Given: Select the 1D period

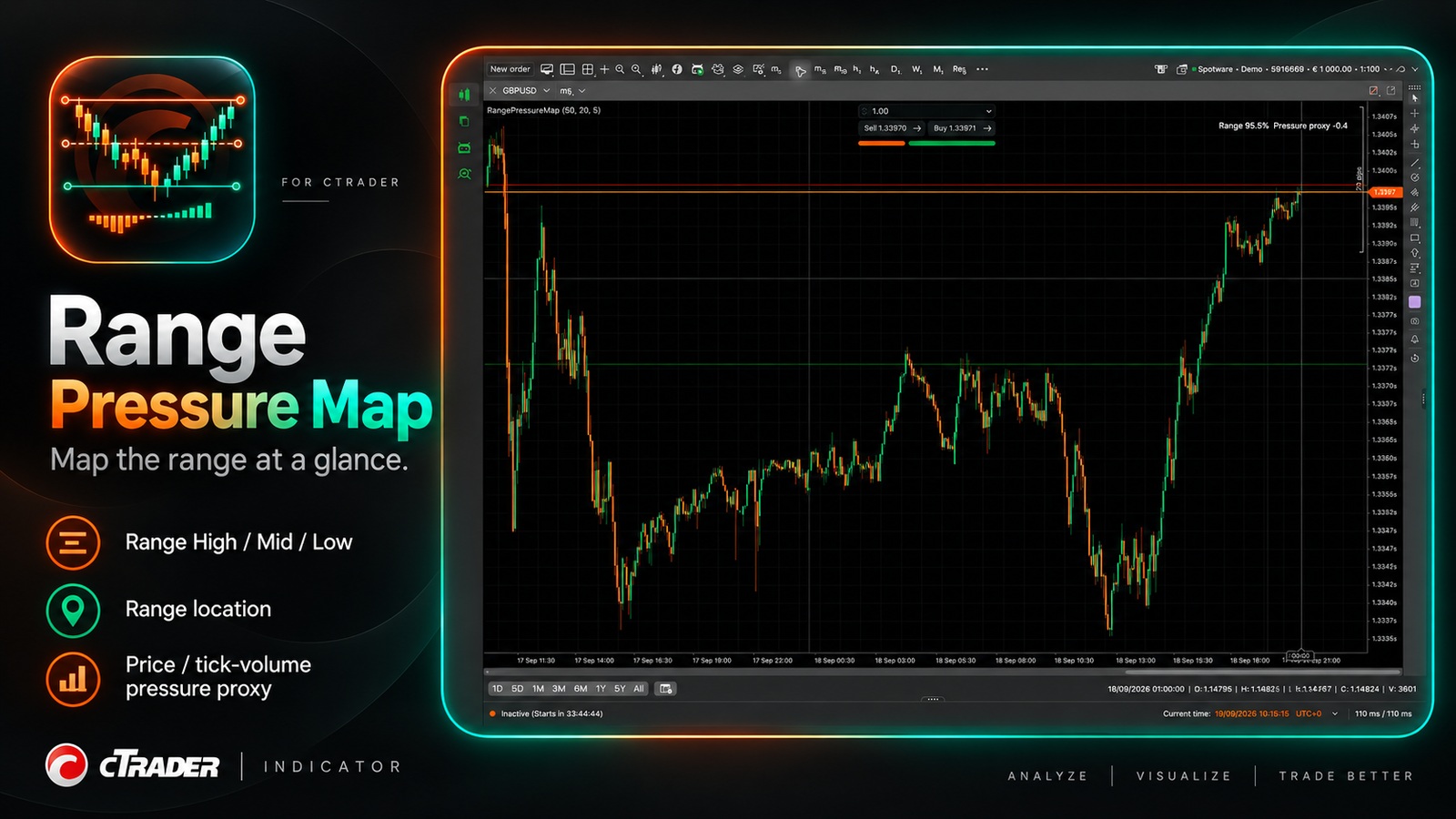Looking at the screenshot, I should pos(497,689).
